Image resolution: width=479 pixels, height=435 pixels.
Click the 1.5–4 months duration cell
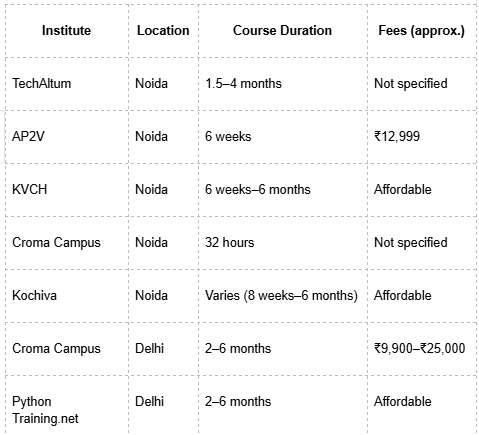283,84
